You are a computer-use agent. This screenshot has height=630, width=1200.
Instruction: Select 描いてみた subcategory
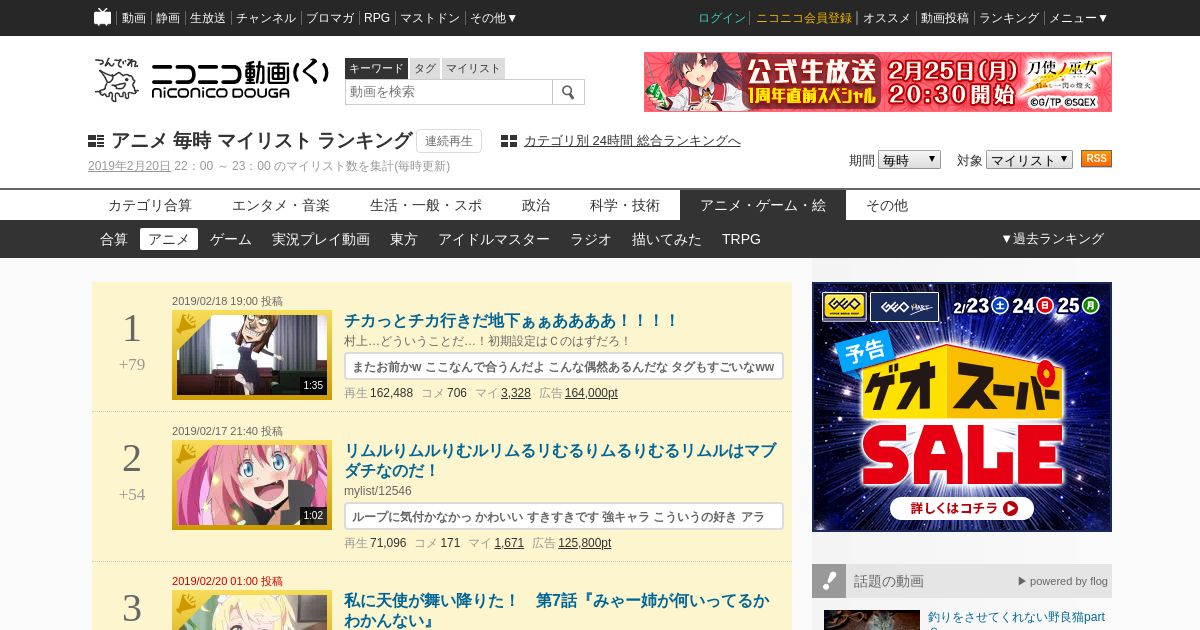coord(667,239)
